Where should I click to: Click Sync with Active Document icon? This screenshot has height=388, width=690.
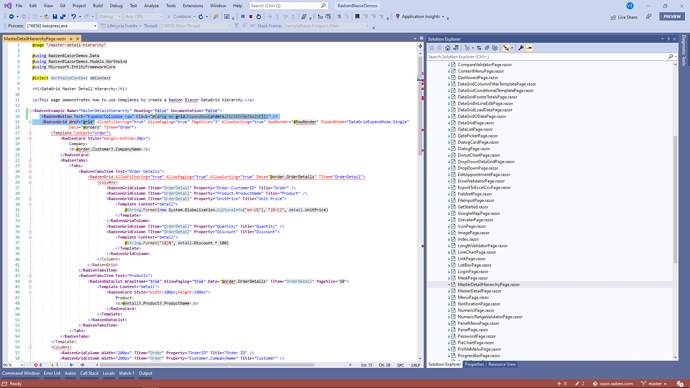coord(479,48)
